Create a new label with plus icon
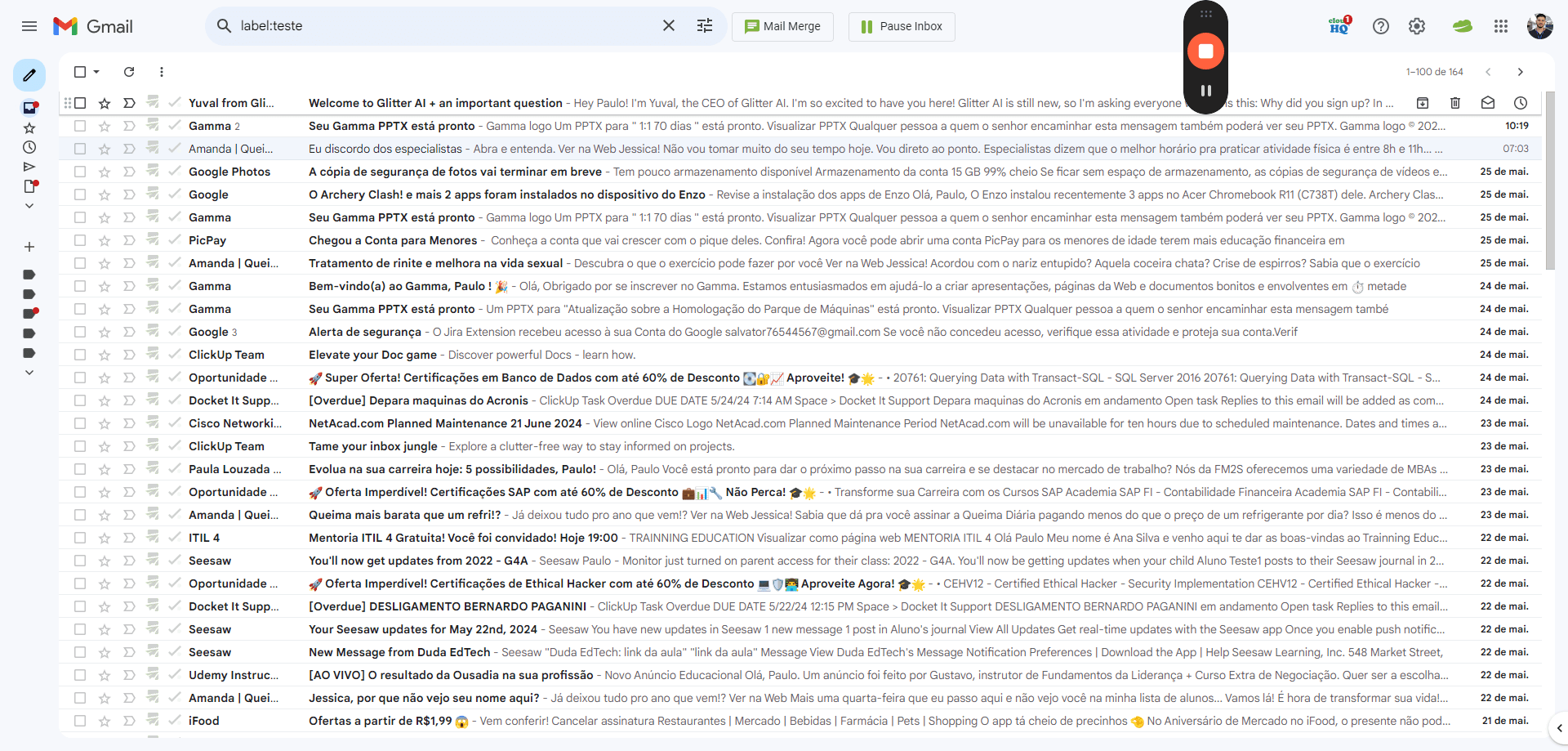 pyautogui.click(x=29, y=247)
